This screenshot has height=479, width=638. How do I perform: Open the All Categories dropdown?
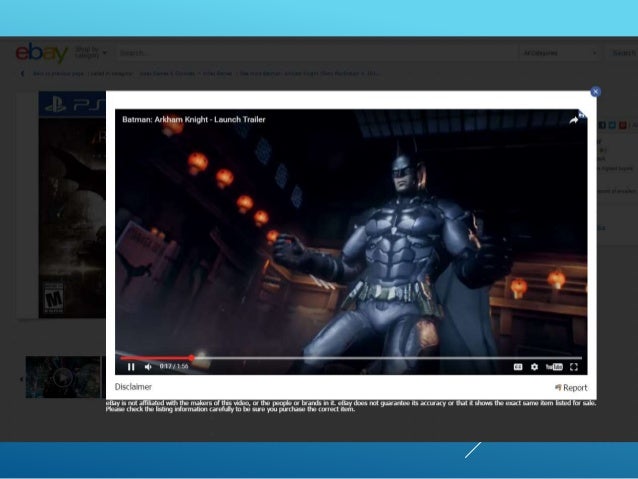pos(559,53)
